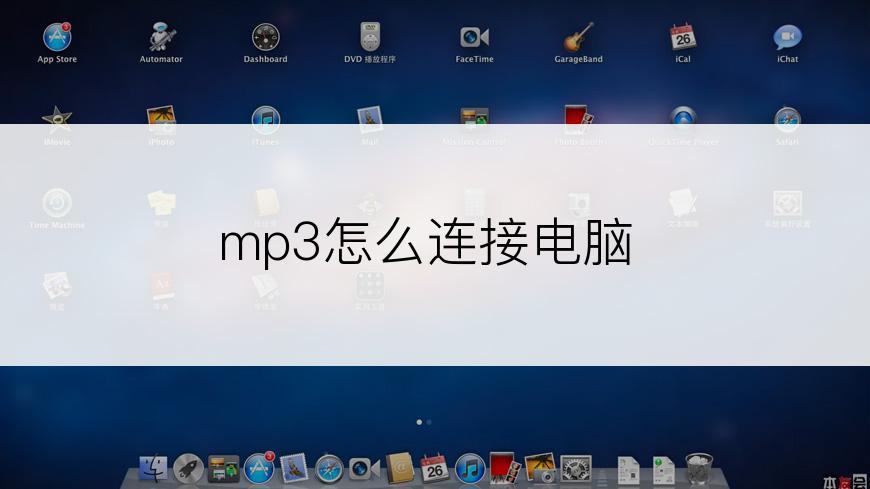Open QuickTime Player in Launchpad

pos(683,119)
